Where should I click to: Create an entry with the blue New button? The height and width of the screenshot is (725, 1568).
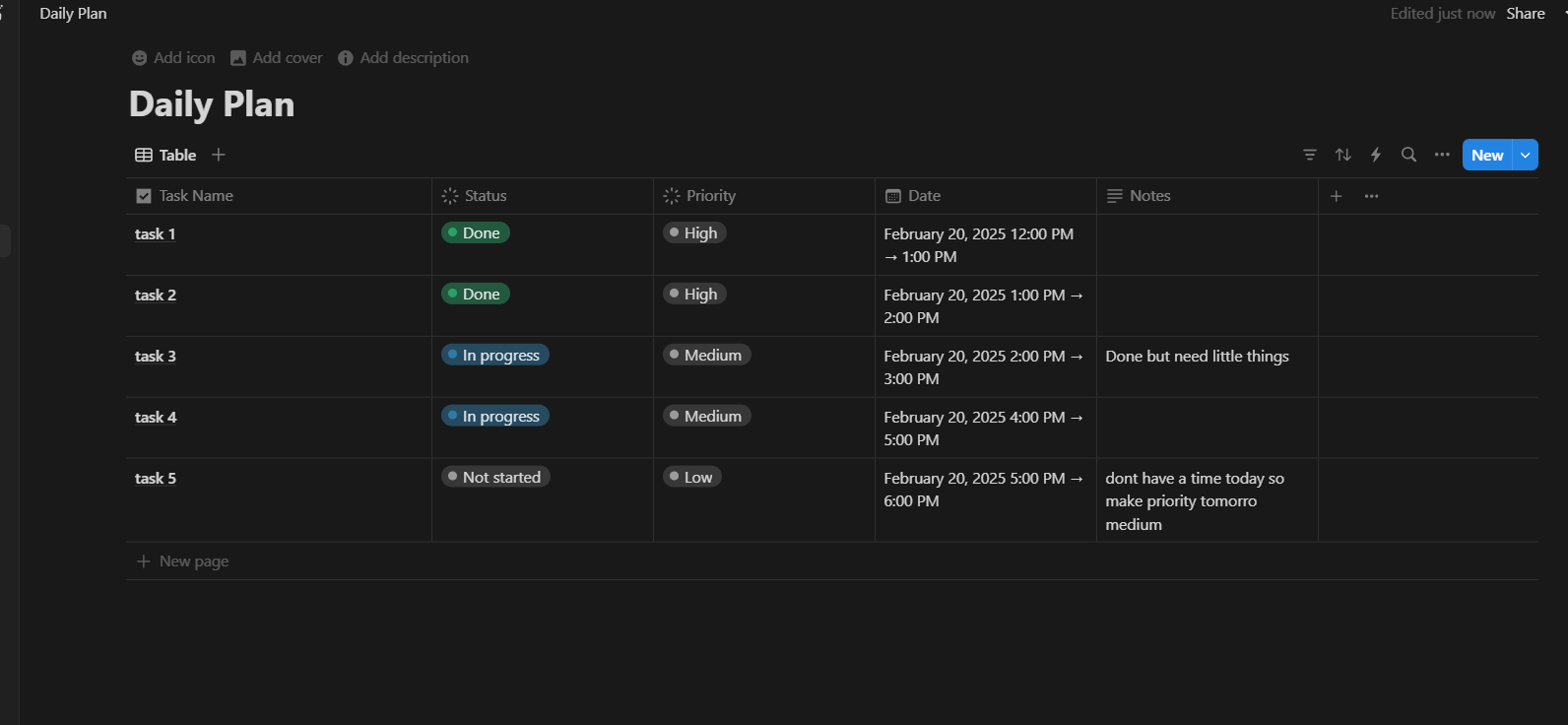click(x=1487, y=155)
